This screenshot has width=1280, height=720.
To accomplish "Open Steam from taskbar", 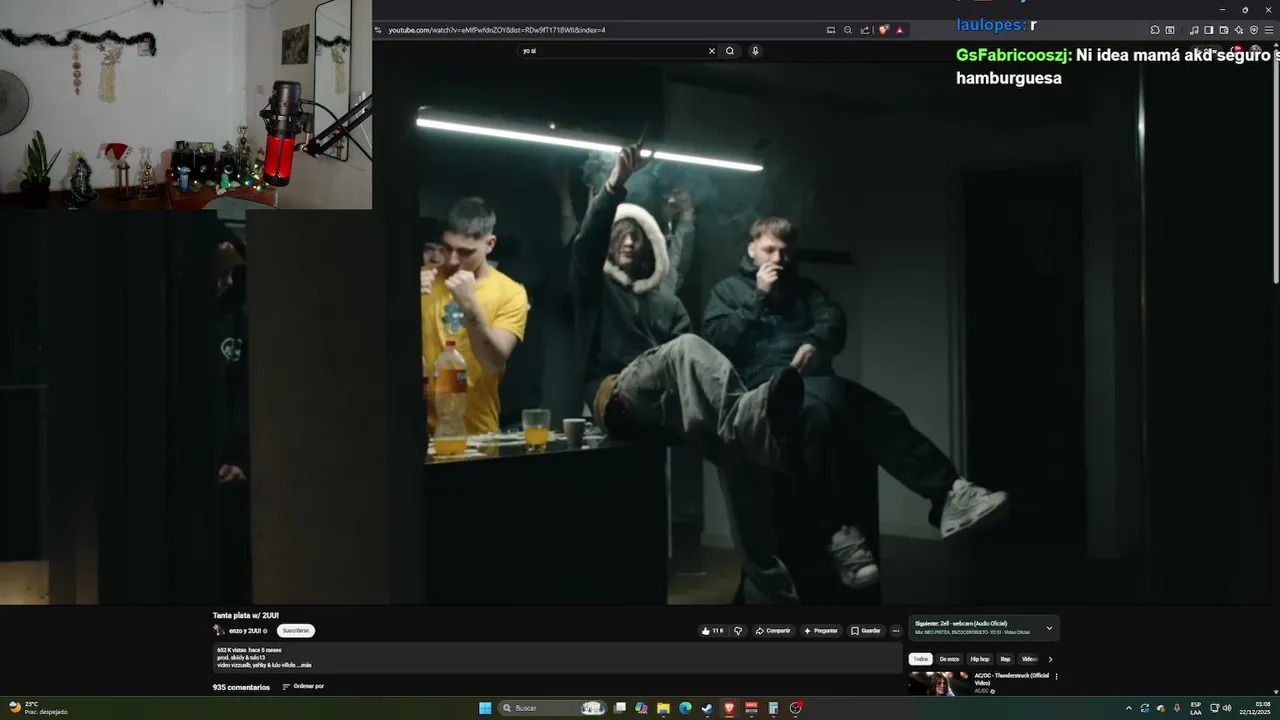I will [x=707, y=708].
